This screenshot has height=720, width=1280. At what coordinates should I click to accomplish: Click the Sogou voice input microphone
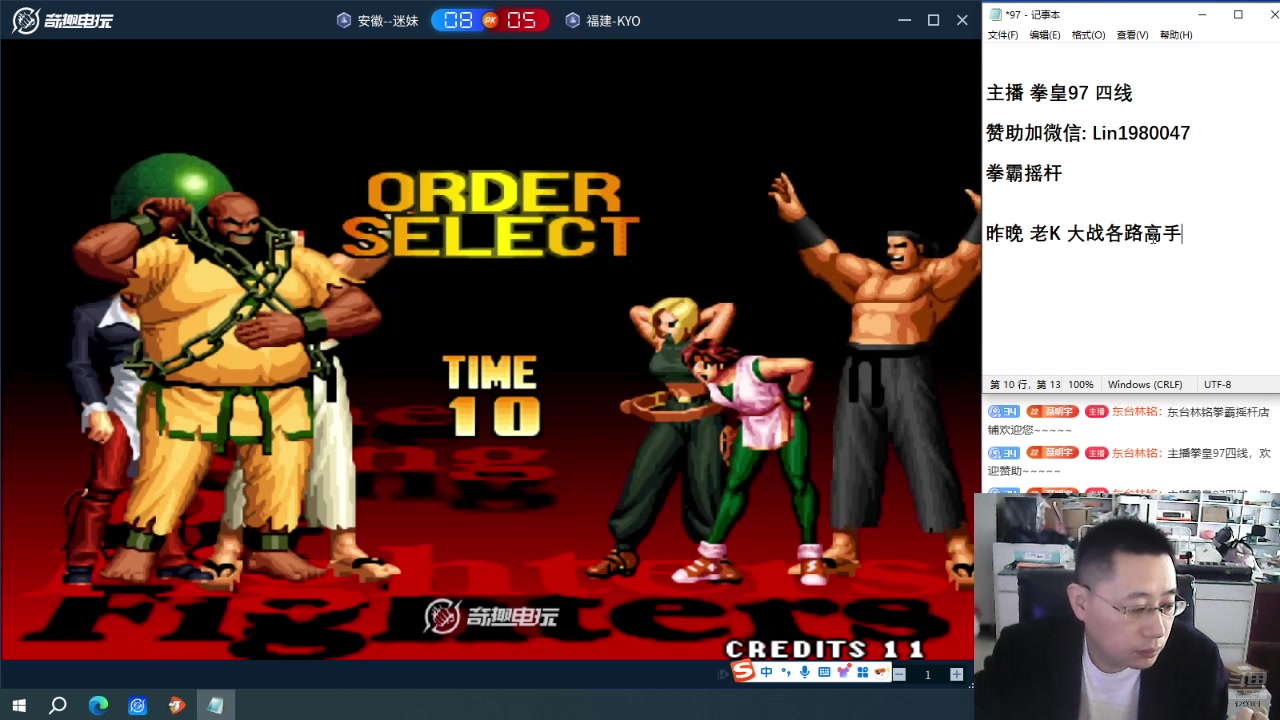tap(805, 673)
